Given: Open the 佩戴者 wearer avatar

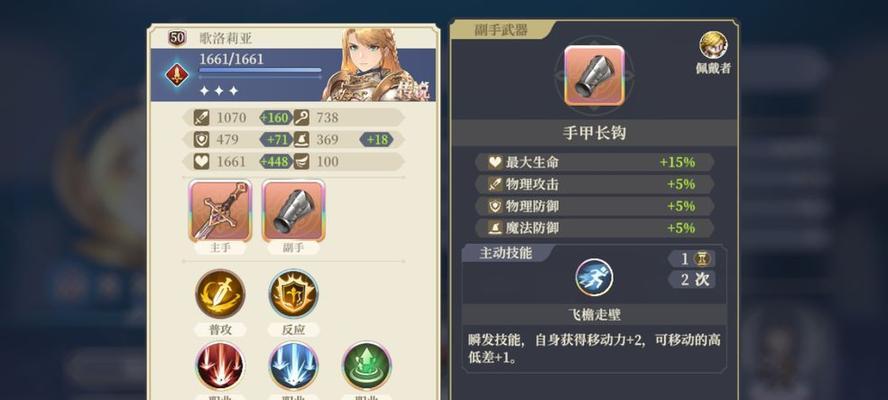Looking at the screenshot, I should (713, 45).
